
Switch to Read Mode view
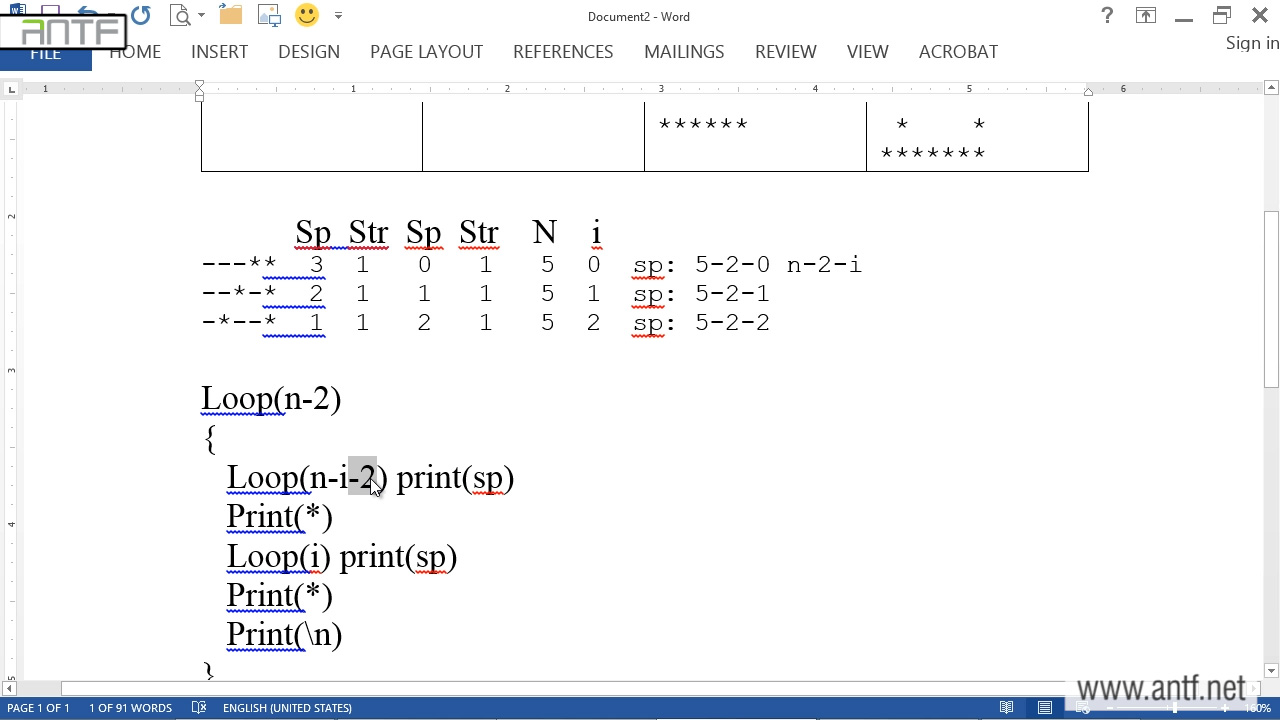click(1007, 708)
